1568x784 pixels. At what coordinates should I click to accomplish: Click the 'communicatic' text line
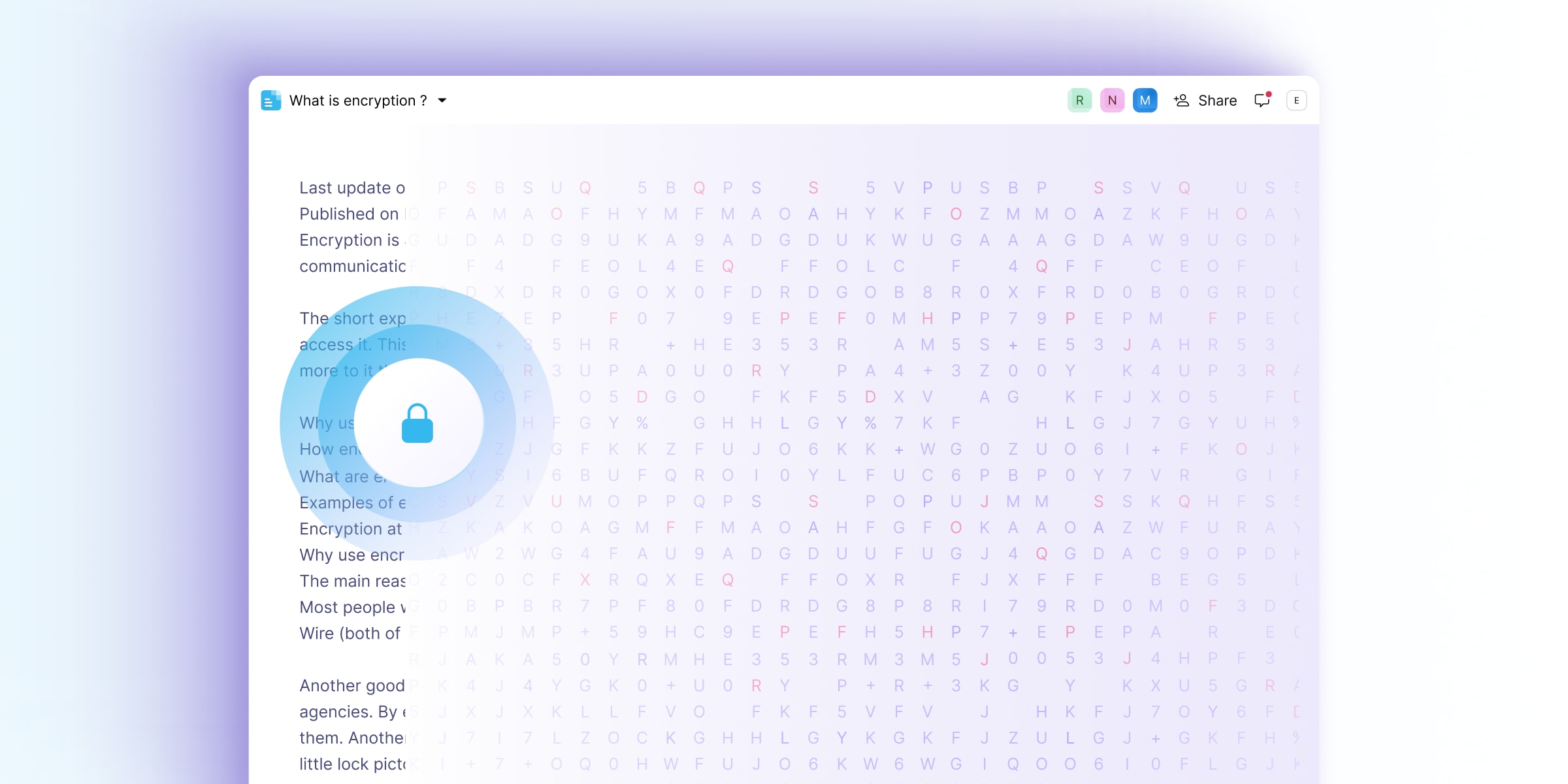click(x=353, y=267)
